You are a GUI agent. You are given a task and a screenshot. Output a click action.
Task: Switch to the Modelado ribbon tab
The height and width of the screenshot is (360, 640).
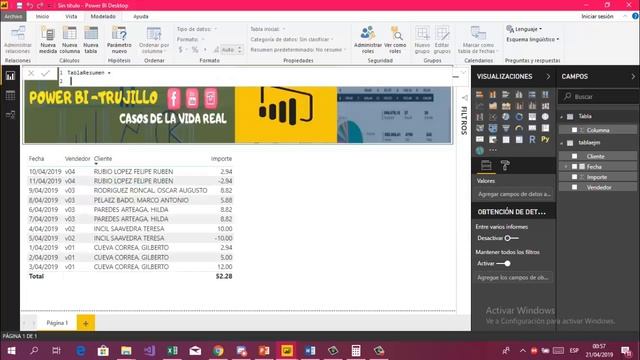(x=103, y=16)
